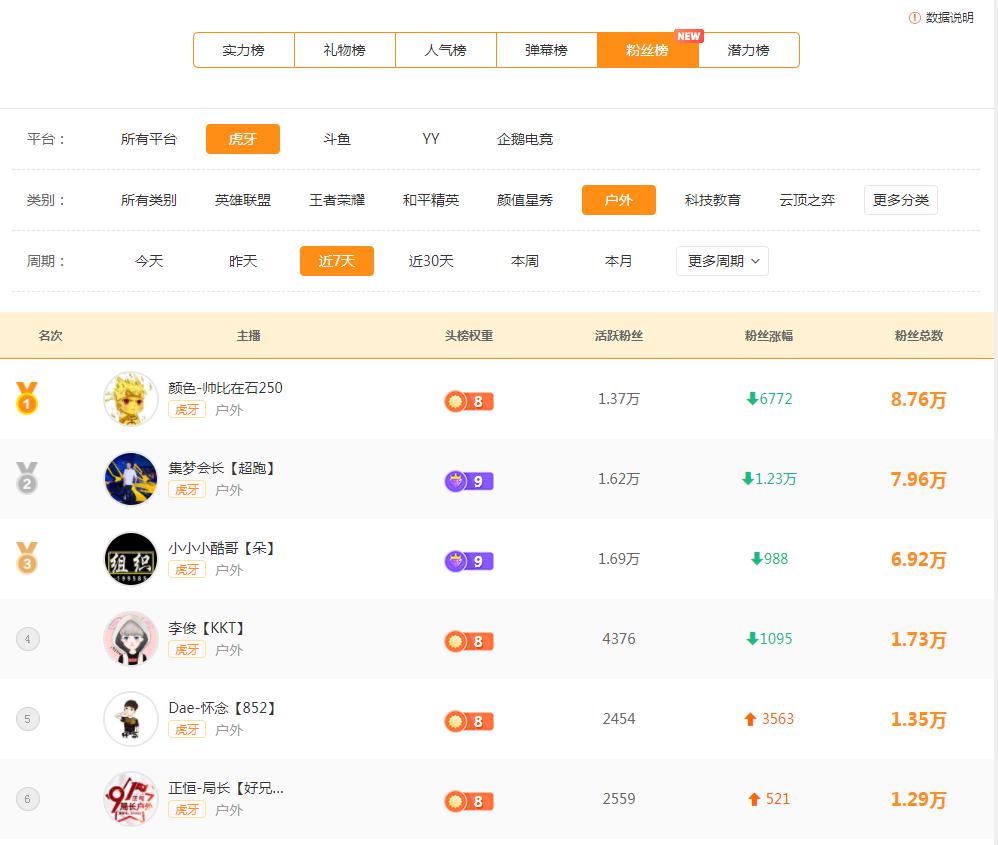Select the 企鹅电竞 platform filter

click(524, 139)
